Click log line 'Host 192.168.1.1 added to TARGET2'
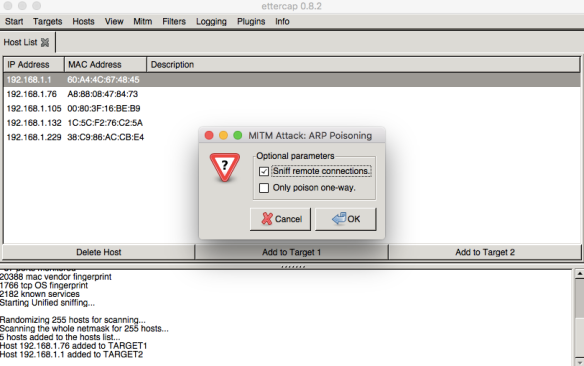The width and height of the screenshot is (584, 366). pyautogui.click(x=71, y=354)
